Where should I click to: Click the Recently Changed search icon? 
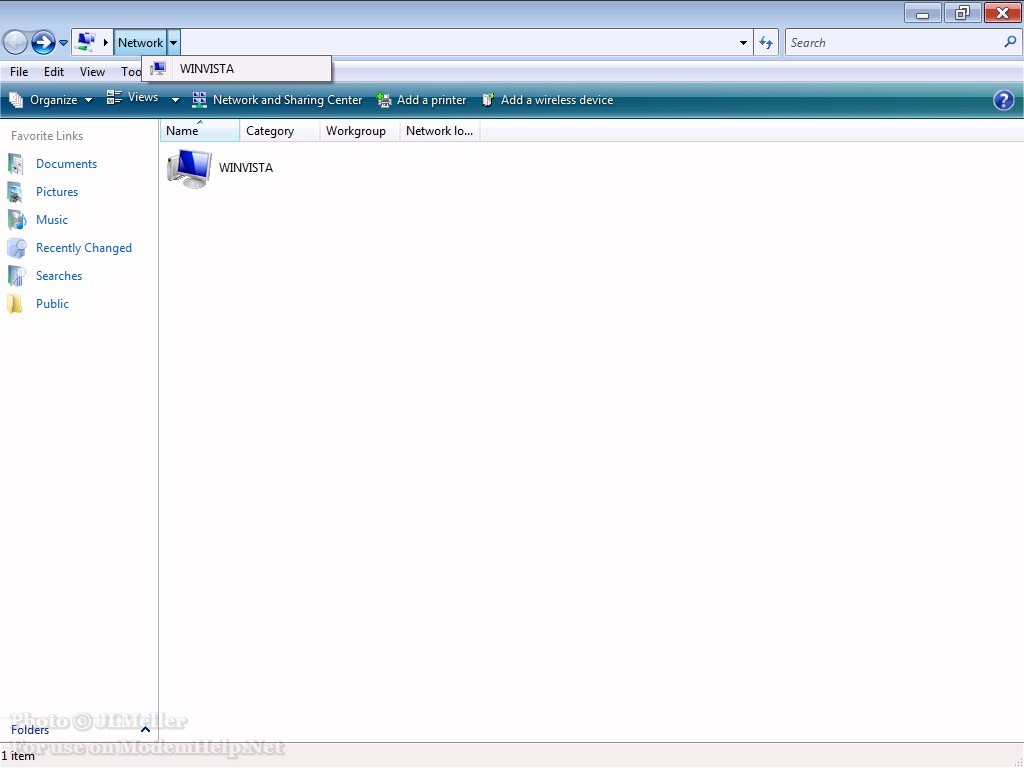pyautogui.click(x=17, y=248)
